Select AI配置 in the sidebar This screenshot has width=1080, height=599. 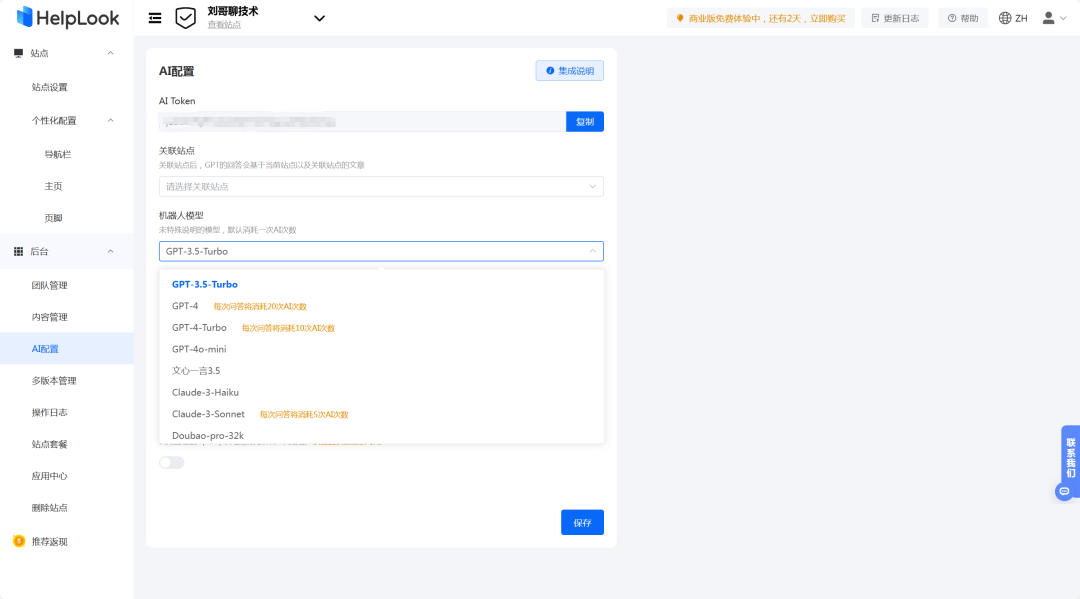[67, 348]
